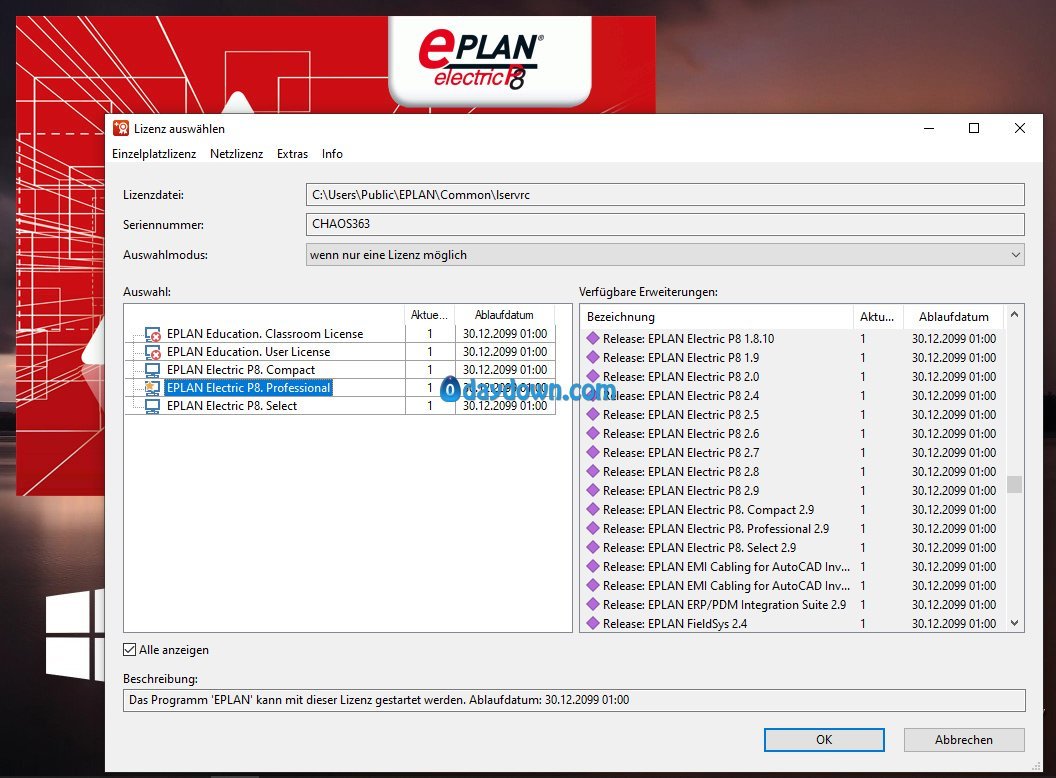Click the diamond icon for ERP/PDM Integration Suite 2.9
This screenshot has height=778, width=1056.
(593, 604)
